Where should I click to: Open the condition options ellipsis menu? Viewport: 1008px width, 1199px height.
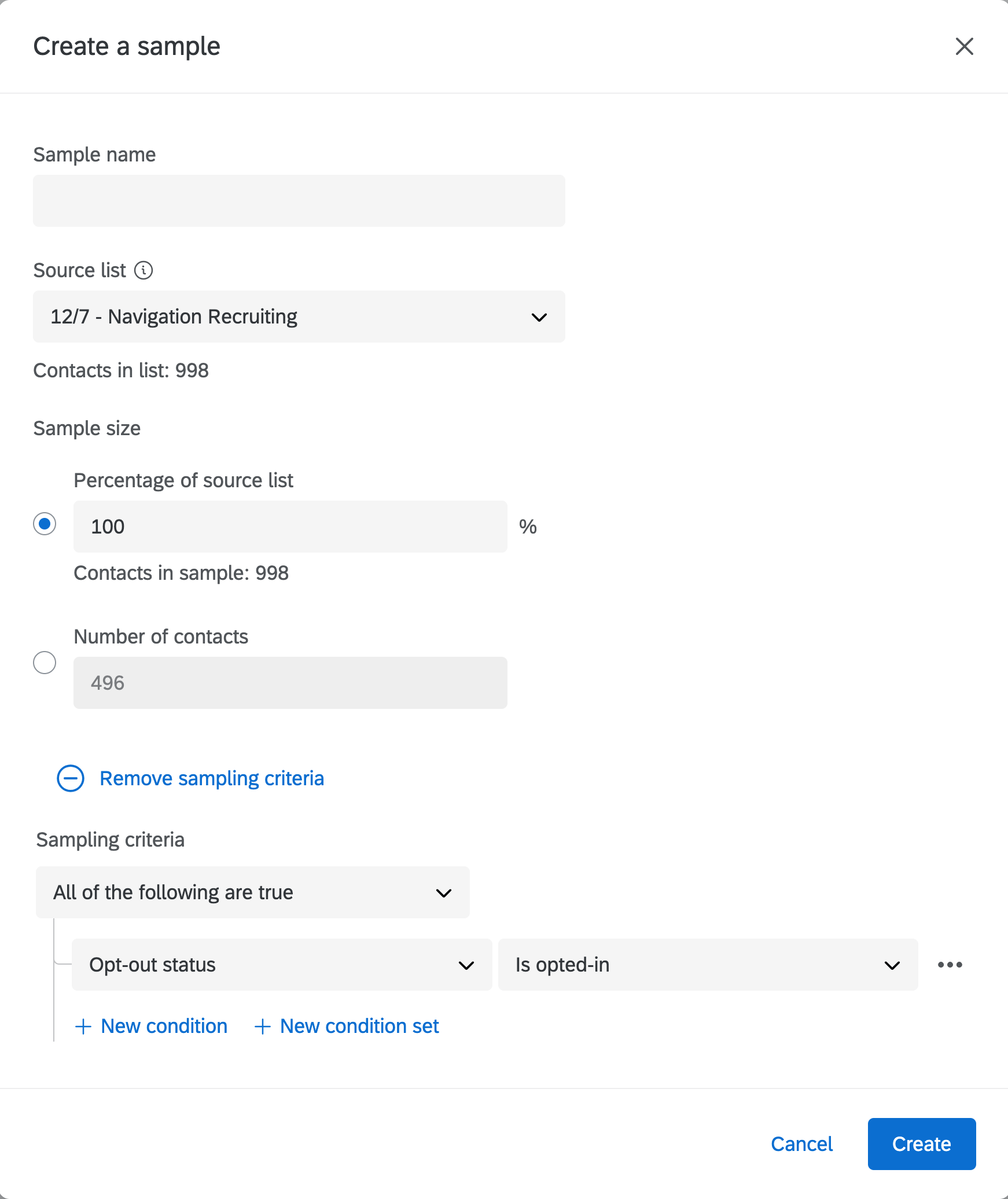[x=950, y=964]
